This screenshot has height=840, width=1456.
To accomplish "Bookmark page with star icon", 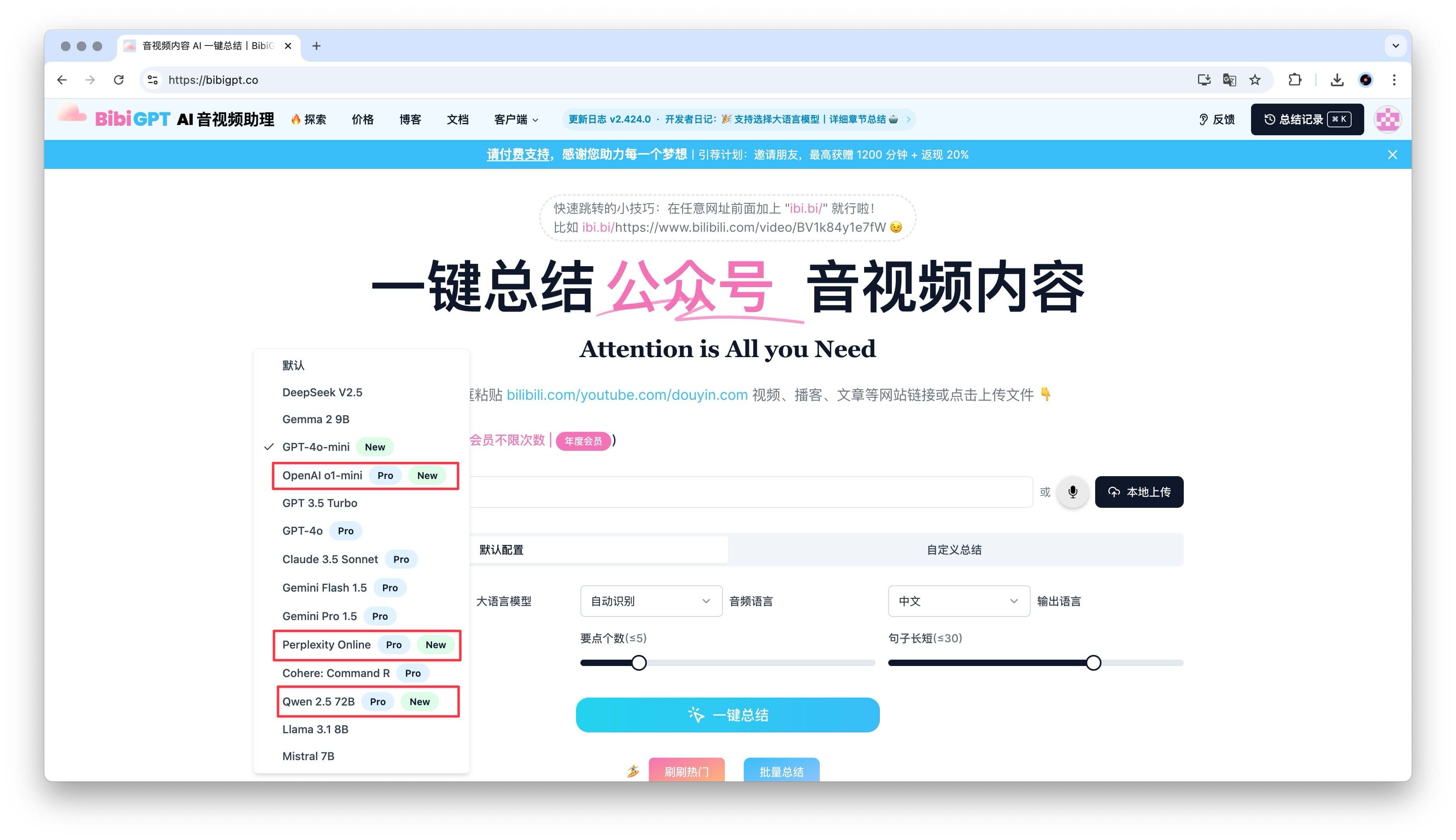I will tap(1255, 80).
